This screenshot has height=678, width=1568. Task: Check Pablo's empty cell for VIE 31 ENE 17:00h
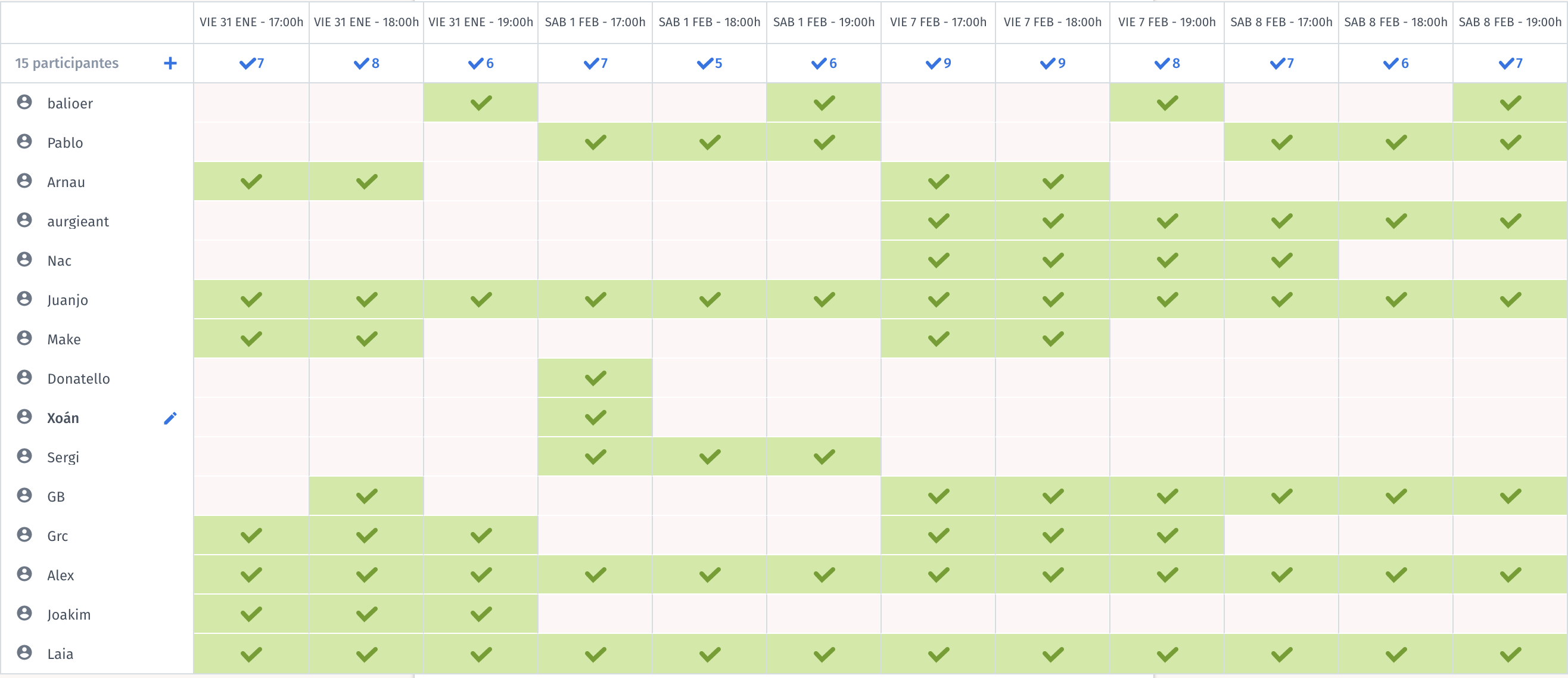[251, 142]
